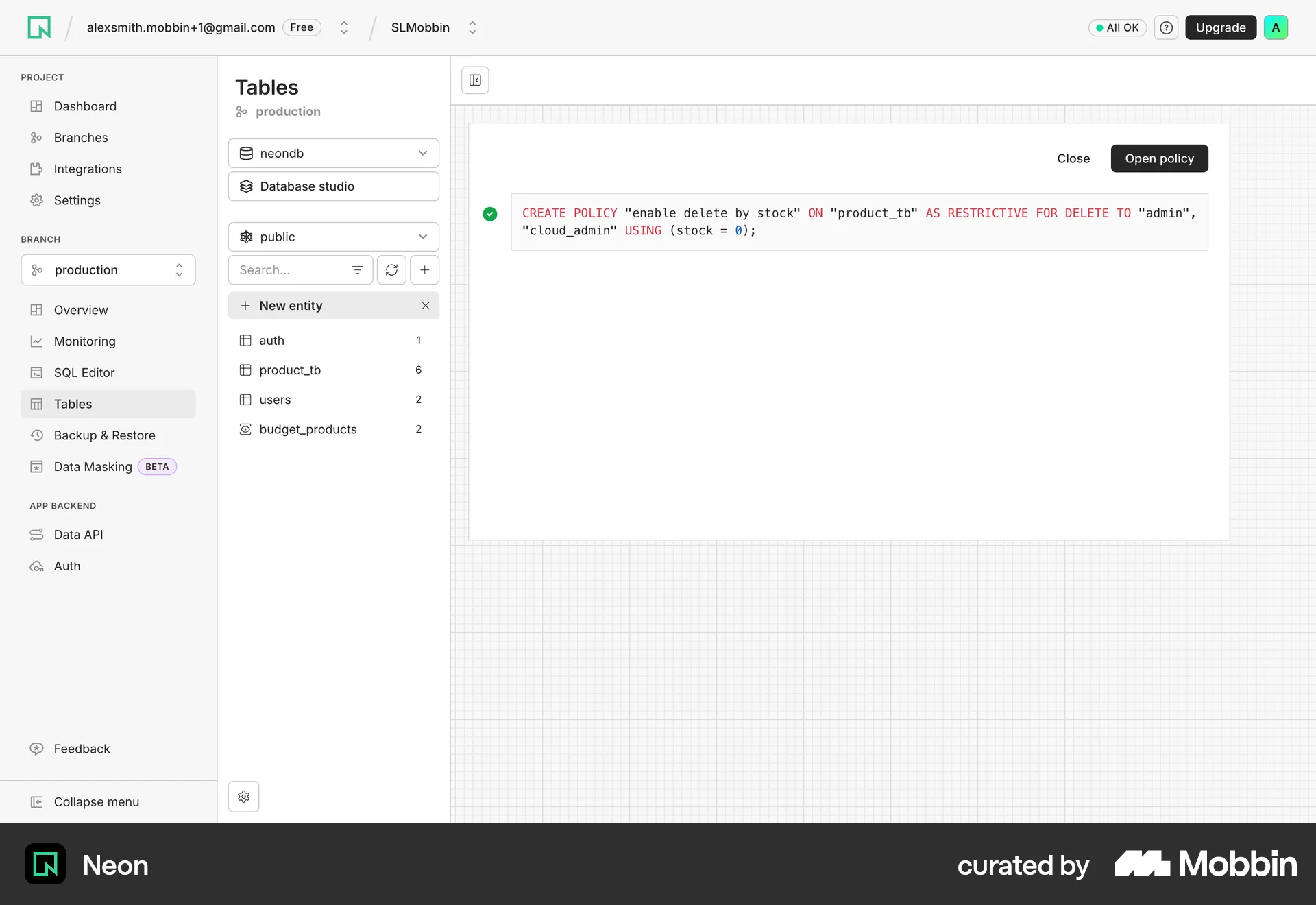The width and height of the screenshot is (1316, 905).
Task: Open the search filter options icon
Action: pos(358,270)
